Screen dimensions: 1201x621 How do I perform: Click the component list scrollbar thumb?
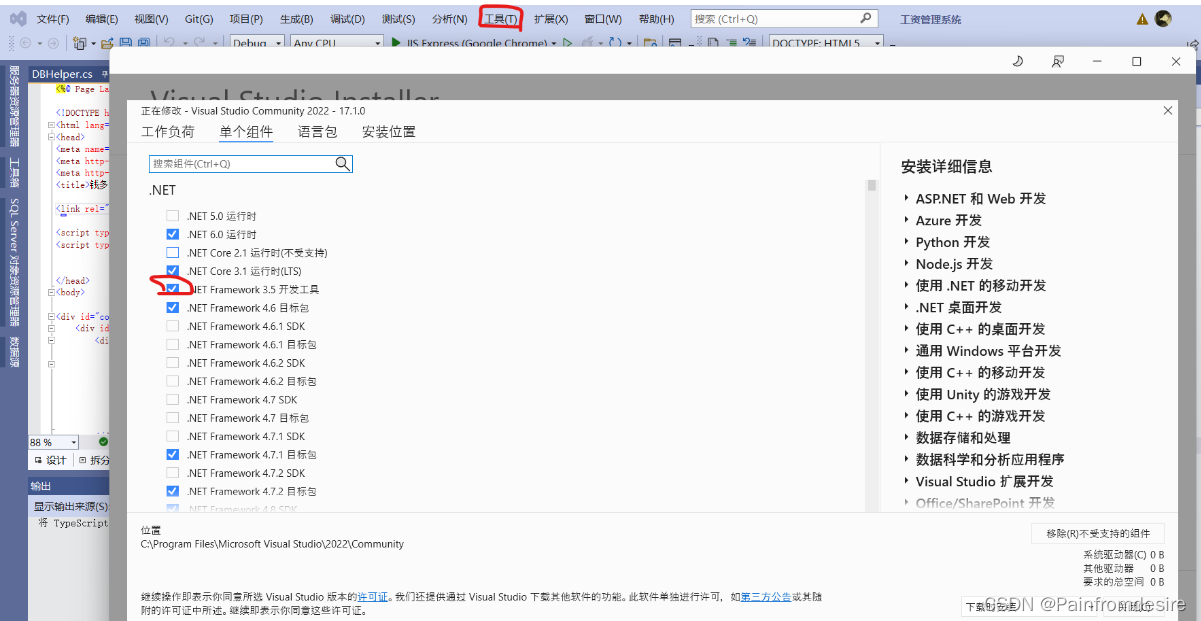(x=871, y=186)
